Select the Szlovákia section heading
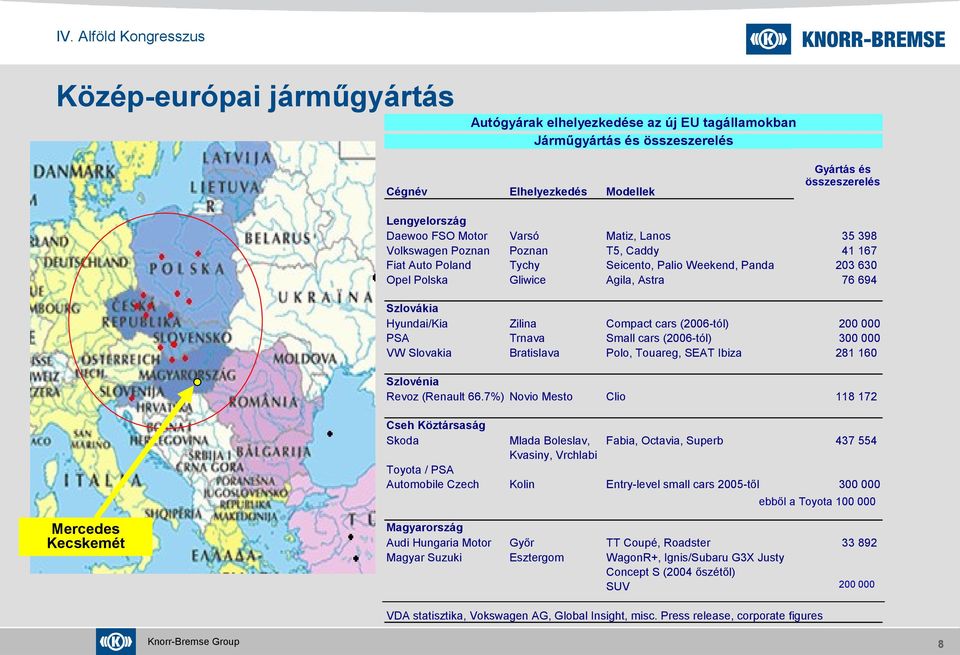This screenshot has width=960, height=655. 412,309
